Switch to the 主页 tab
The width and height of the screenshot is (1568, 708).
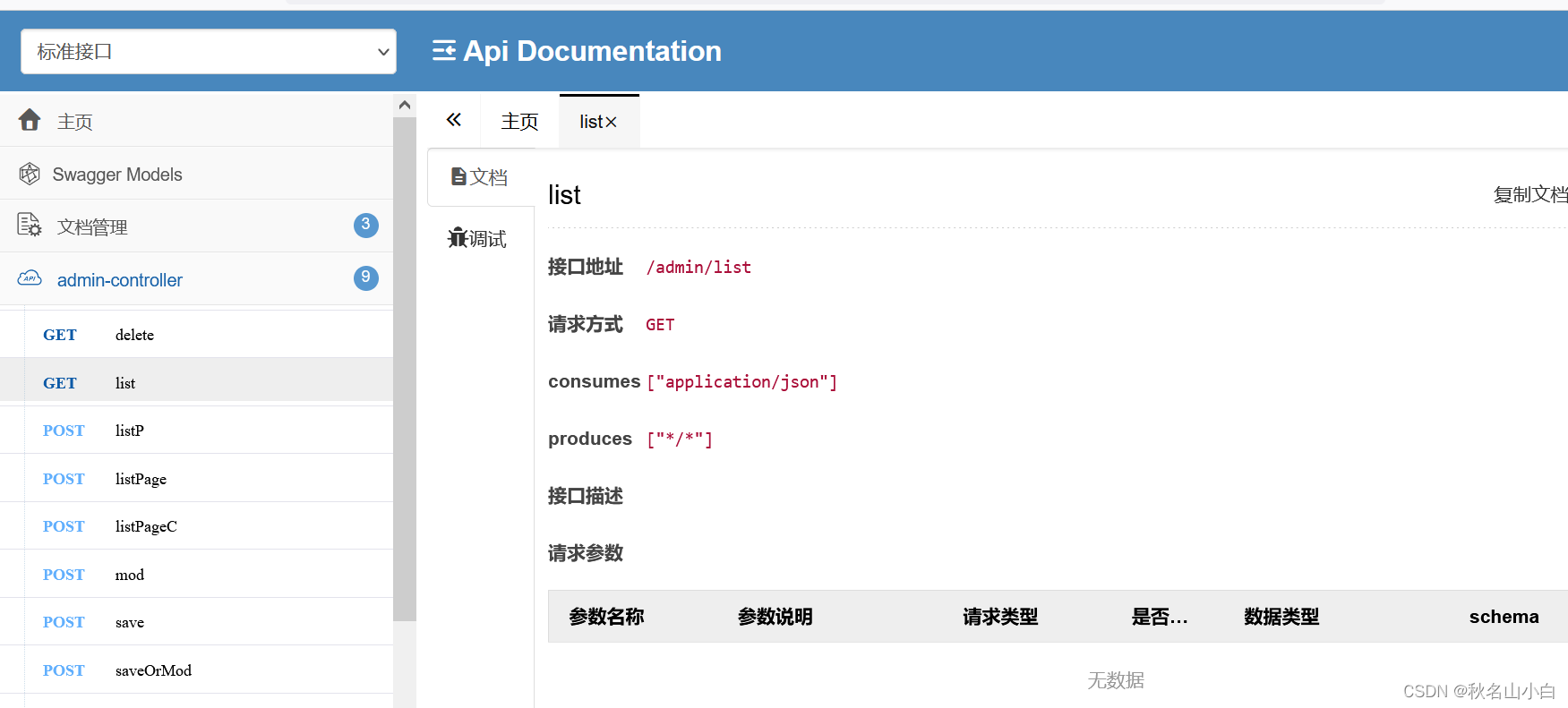tap(519, 122)
